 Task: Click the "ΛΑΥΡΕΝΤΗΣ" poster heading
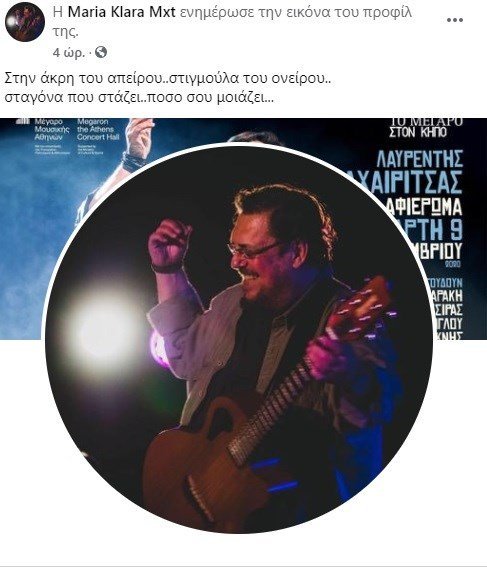[420, 159]
